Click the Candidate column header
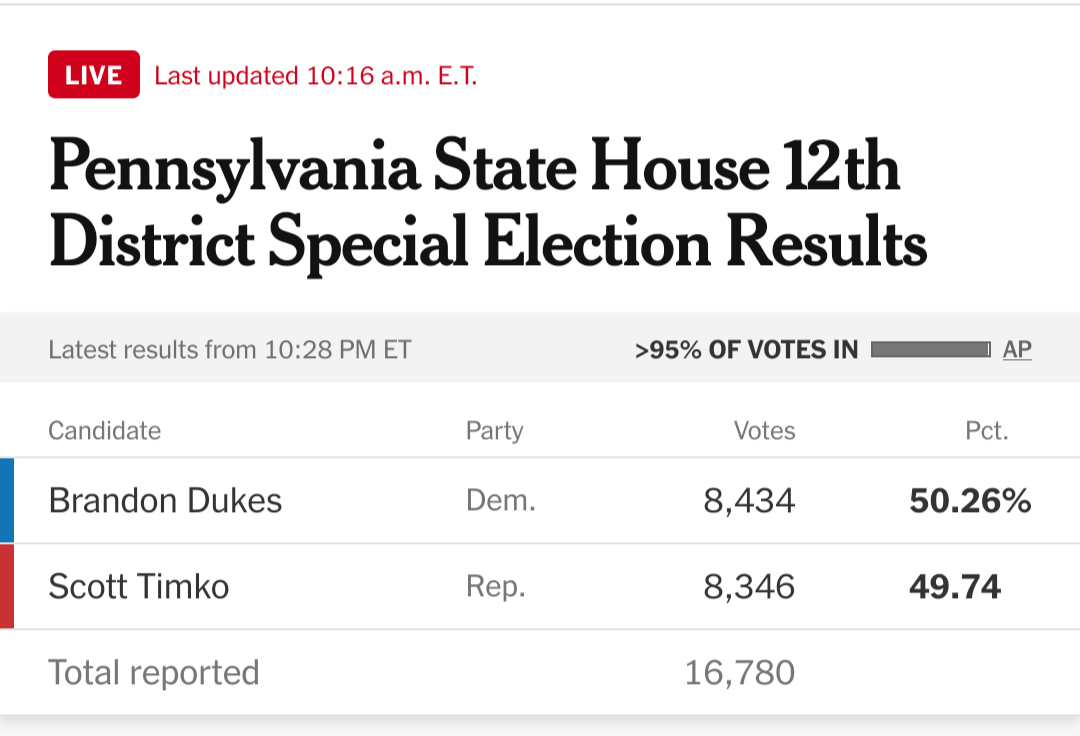Viewport: 1080px width, 736px height. click(105, 430)
